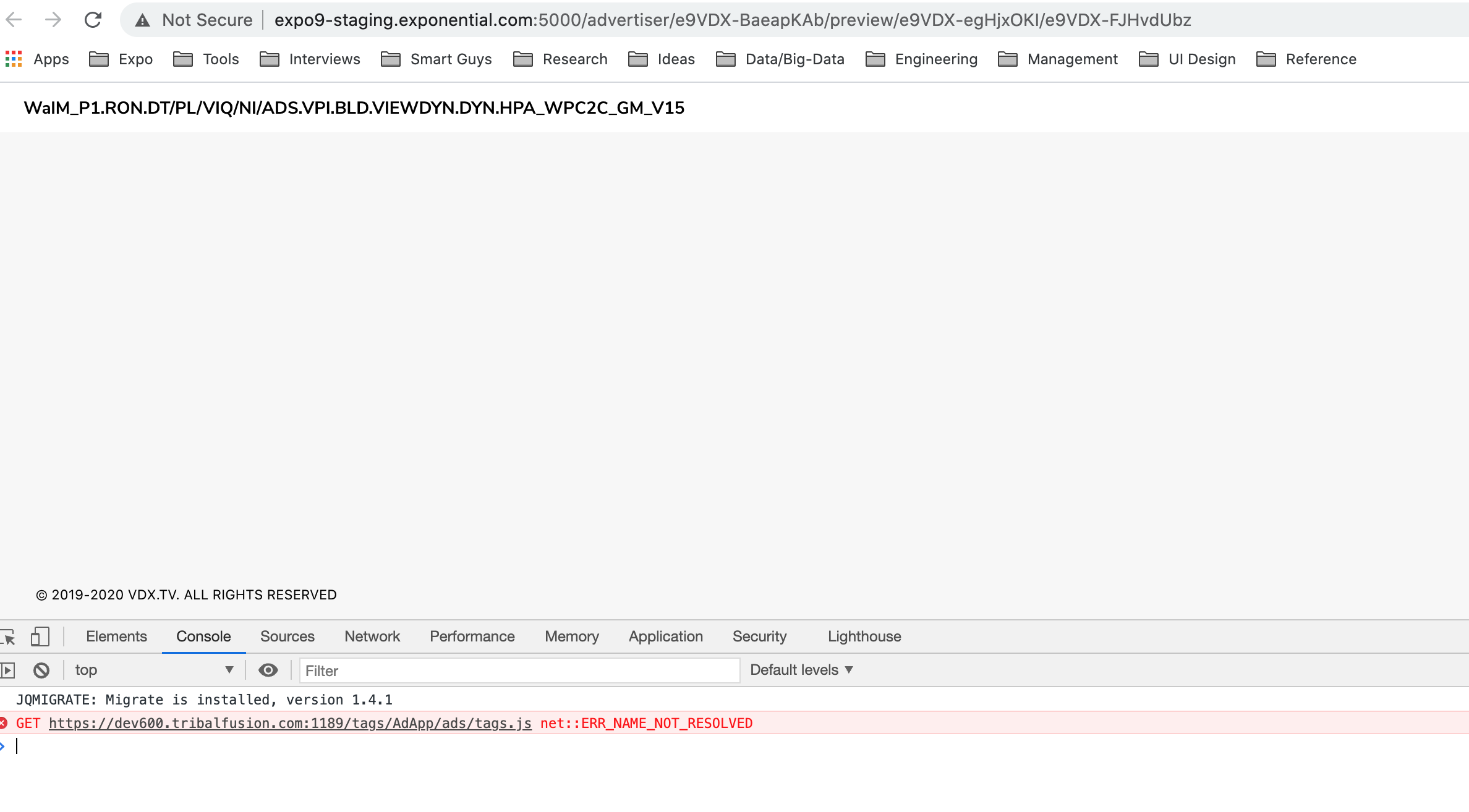Clear console with the ban icon

pos(41,670)
